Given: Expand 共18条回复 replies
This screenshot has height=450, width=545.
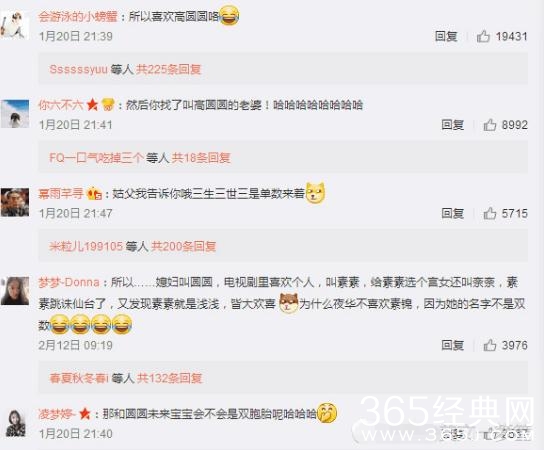Looking at the screenshot, I should [201, 158].
